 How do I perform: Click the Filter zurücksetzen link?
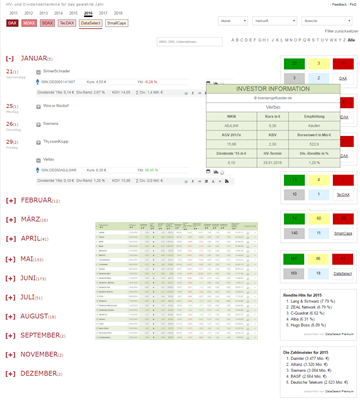[341, 31]
